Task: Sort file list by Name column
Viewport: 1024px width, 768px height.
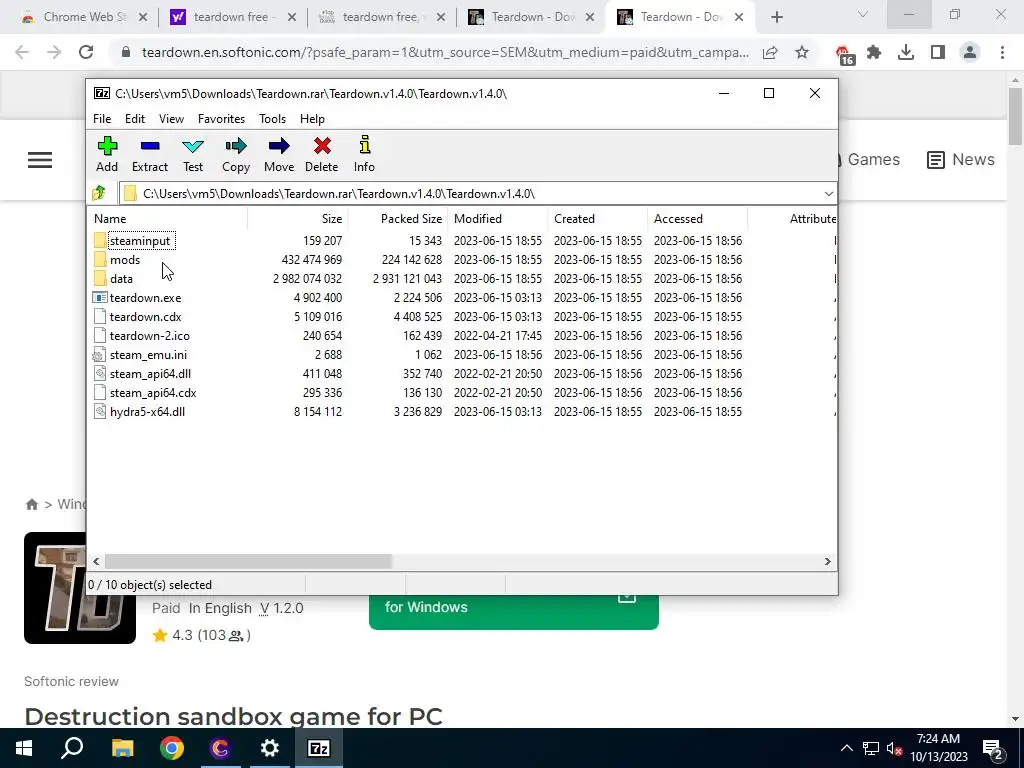Action: [x=167, y=219]
